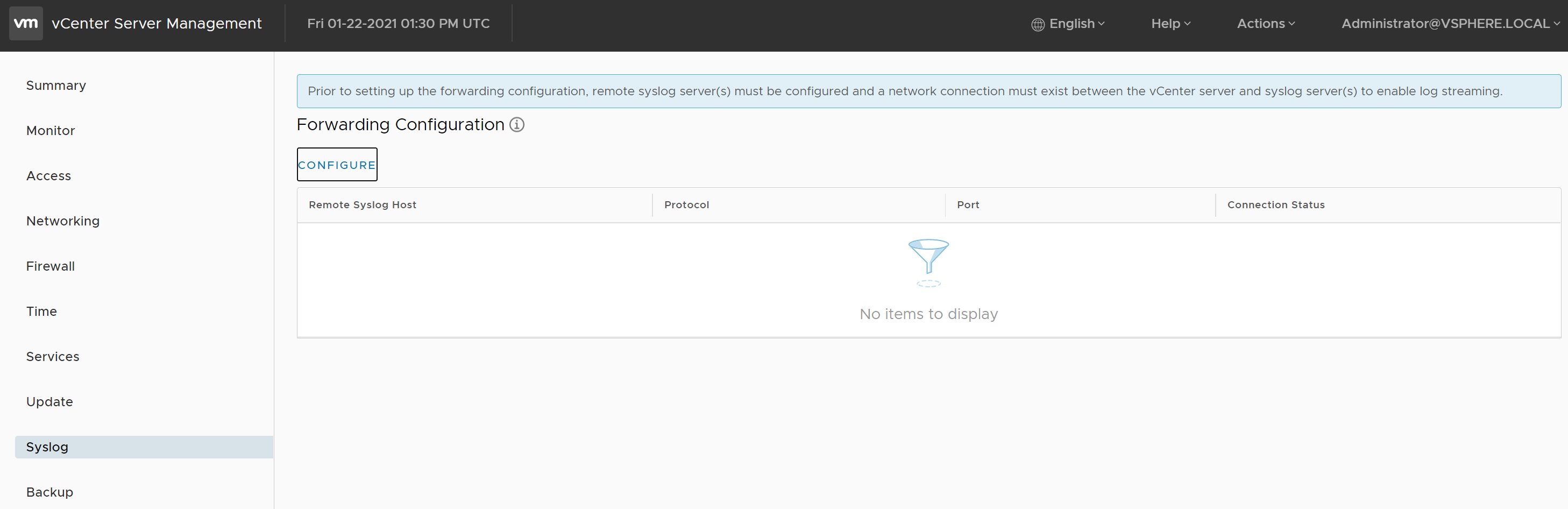Open the Time settings
Viewport: 1568px width, 509px height.
click(41, 311)
